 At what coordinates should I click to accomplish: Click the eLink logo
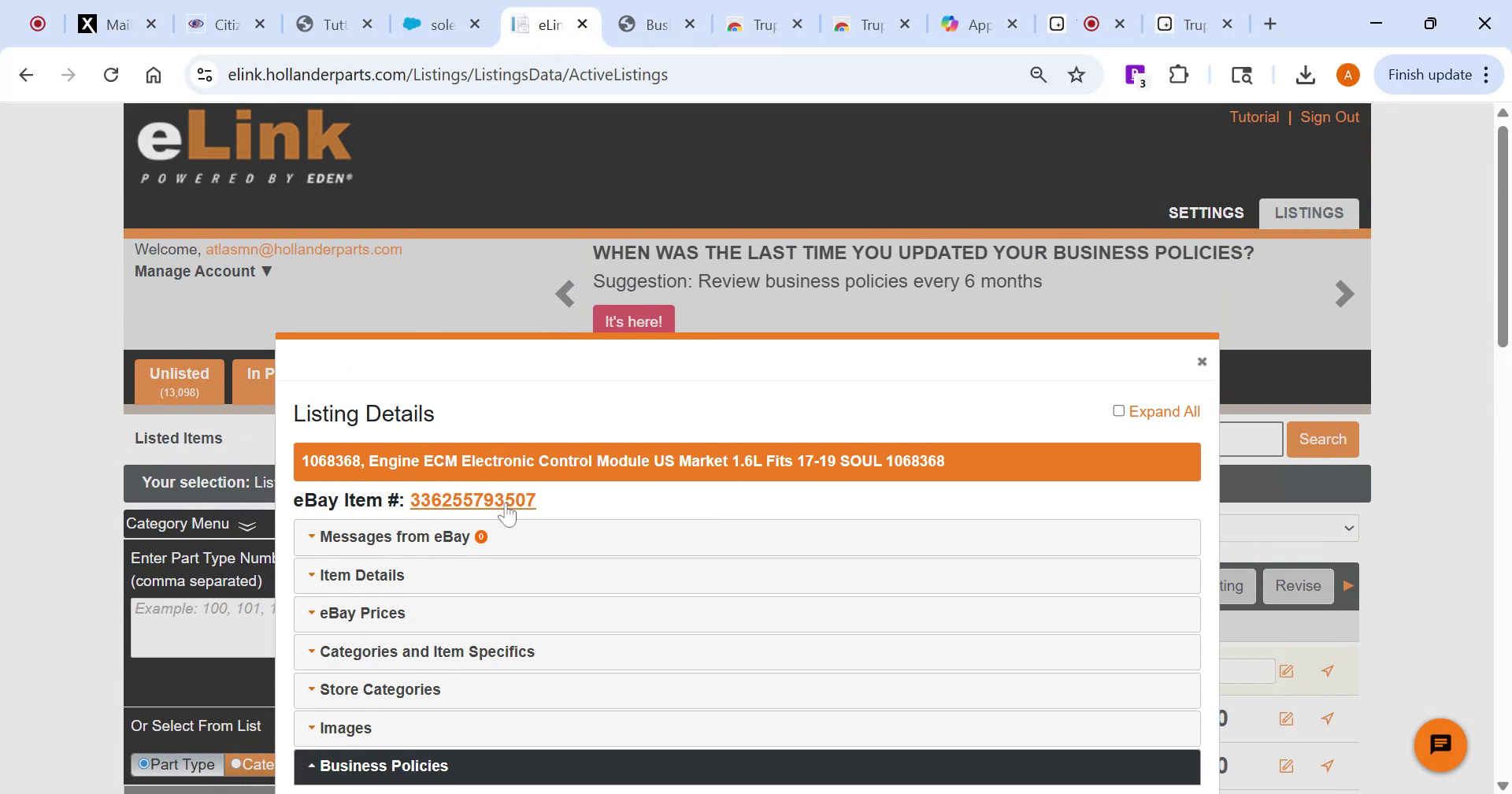click(x=244, y=146)
